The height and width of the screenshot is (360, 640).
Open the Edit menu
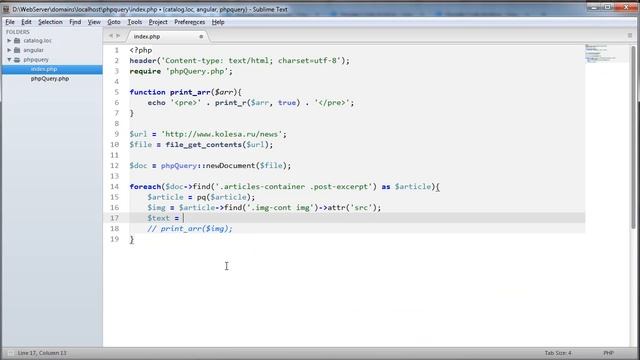coord(26,22)
